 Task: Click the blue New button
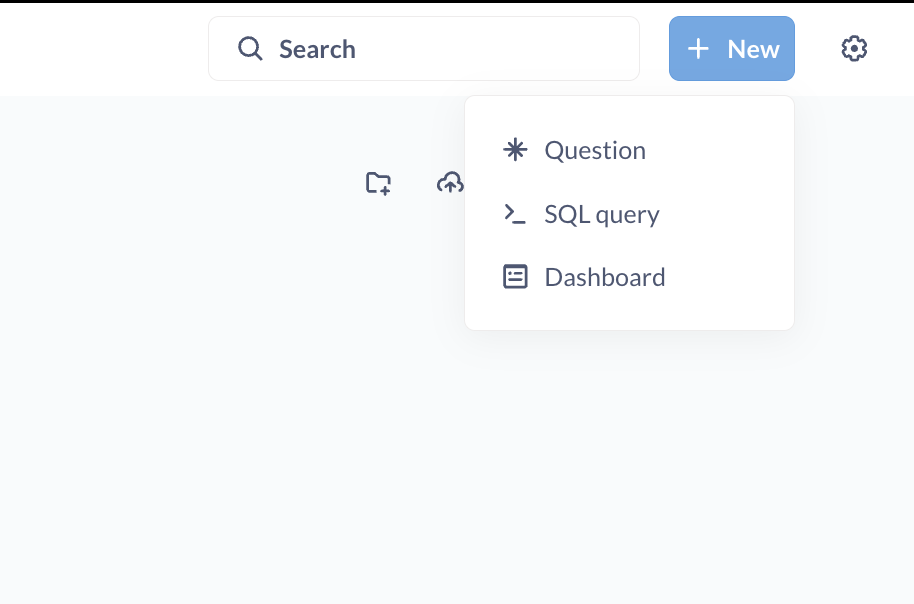click(x=731, y=48)
